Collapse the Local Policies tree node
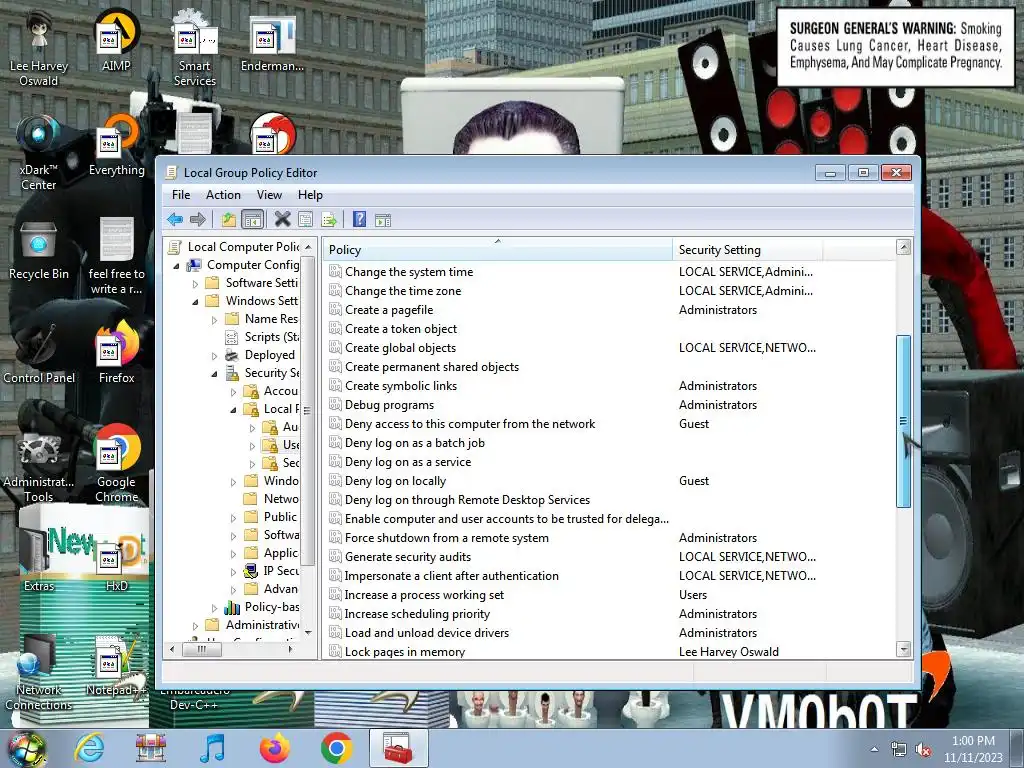Viewport: 1024px width, 768px height. coord(233,409)
